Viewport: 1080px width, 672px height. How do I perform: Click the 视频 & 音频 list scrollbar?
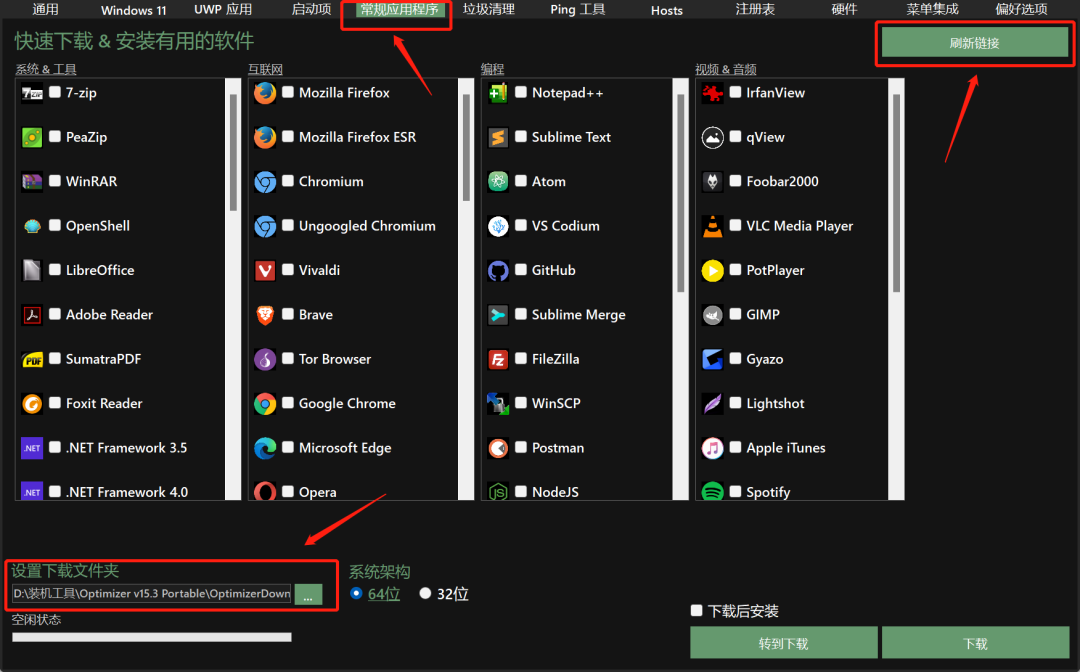pyautogui.click(x=896, y=289)
